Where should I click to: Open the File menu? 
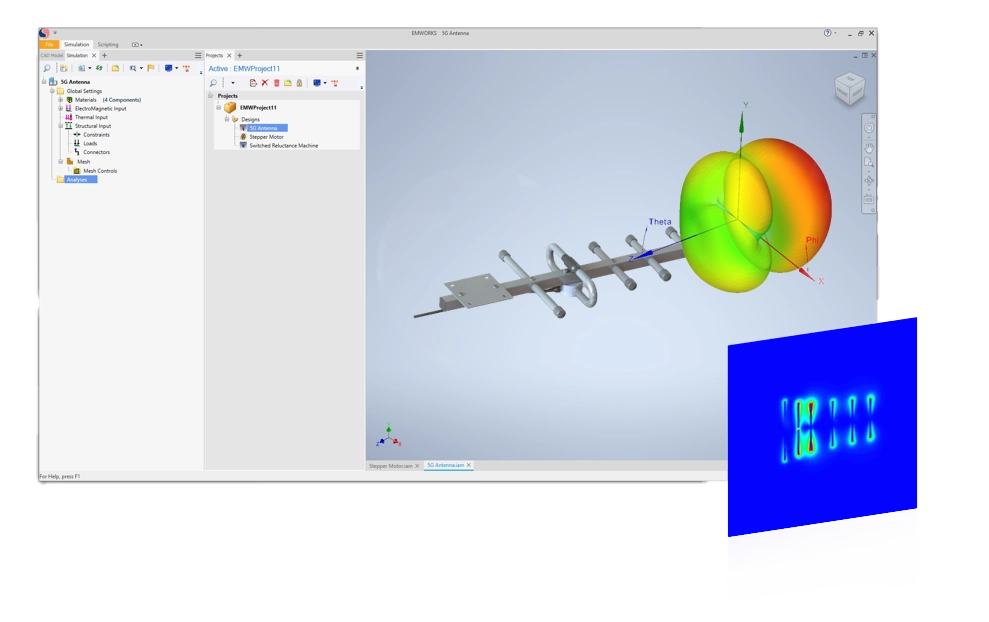49,44
